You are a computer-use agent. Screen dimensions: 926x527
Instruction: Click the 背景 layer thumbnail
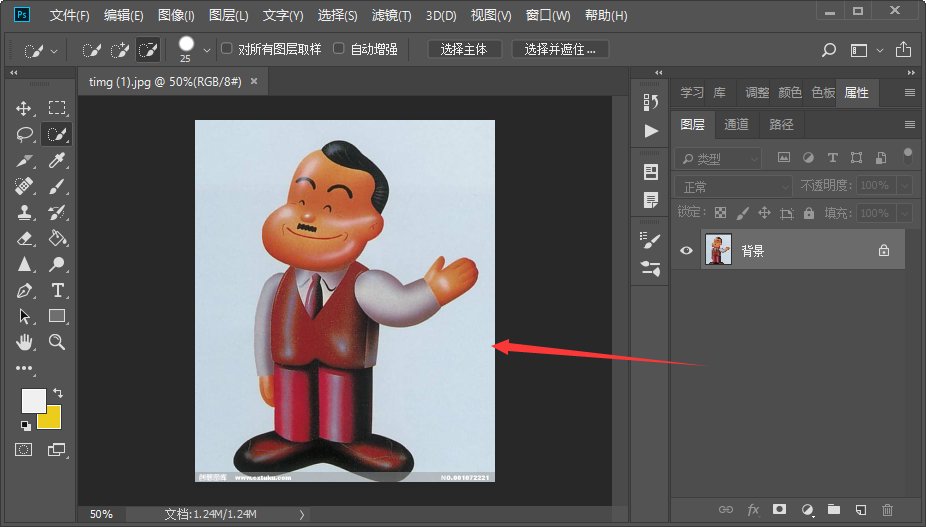[x=718, y=249]
